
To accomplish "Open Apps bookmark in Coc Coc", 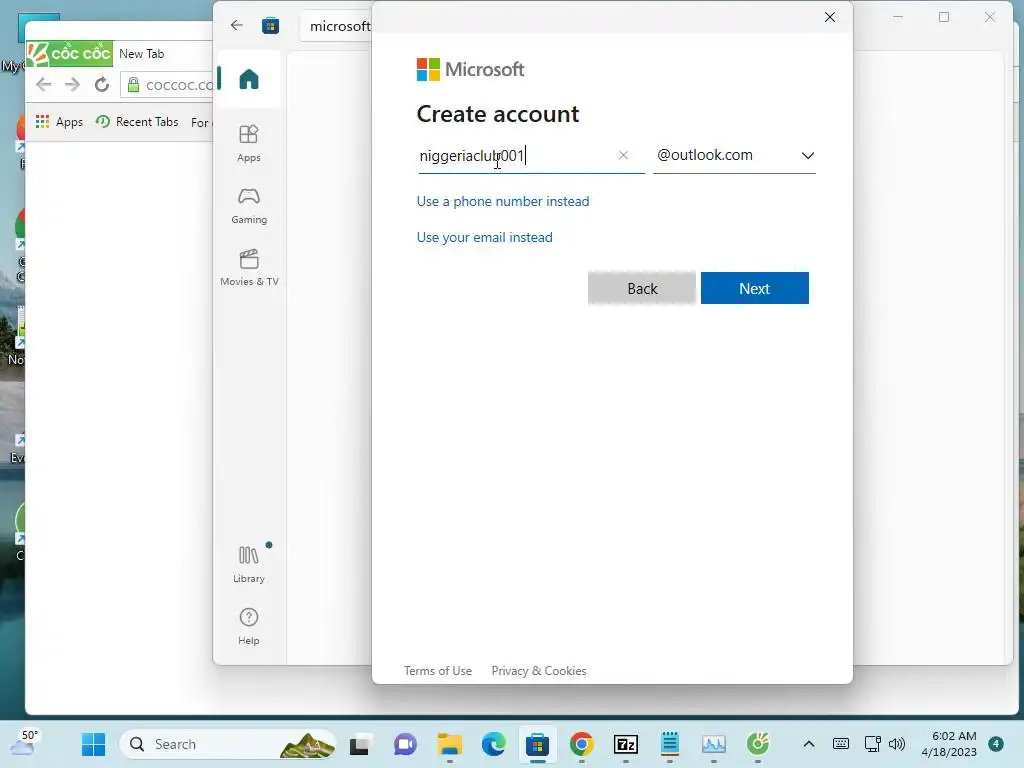I will [x=59, y=121].
